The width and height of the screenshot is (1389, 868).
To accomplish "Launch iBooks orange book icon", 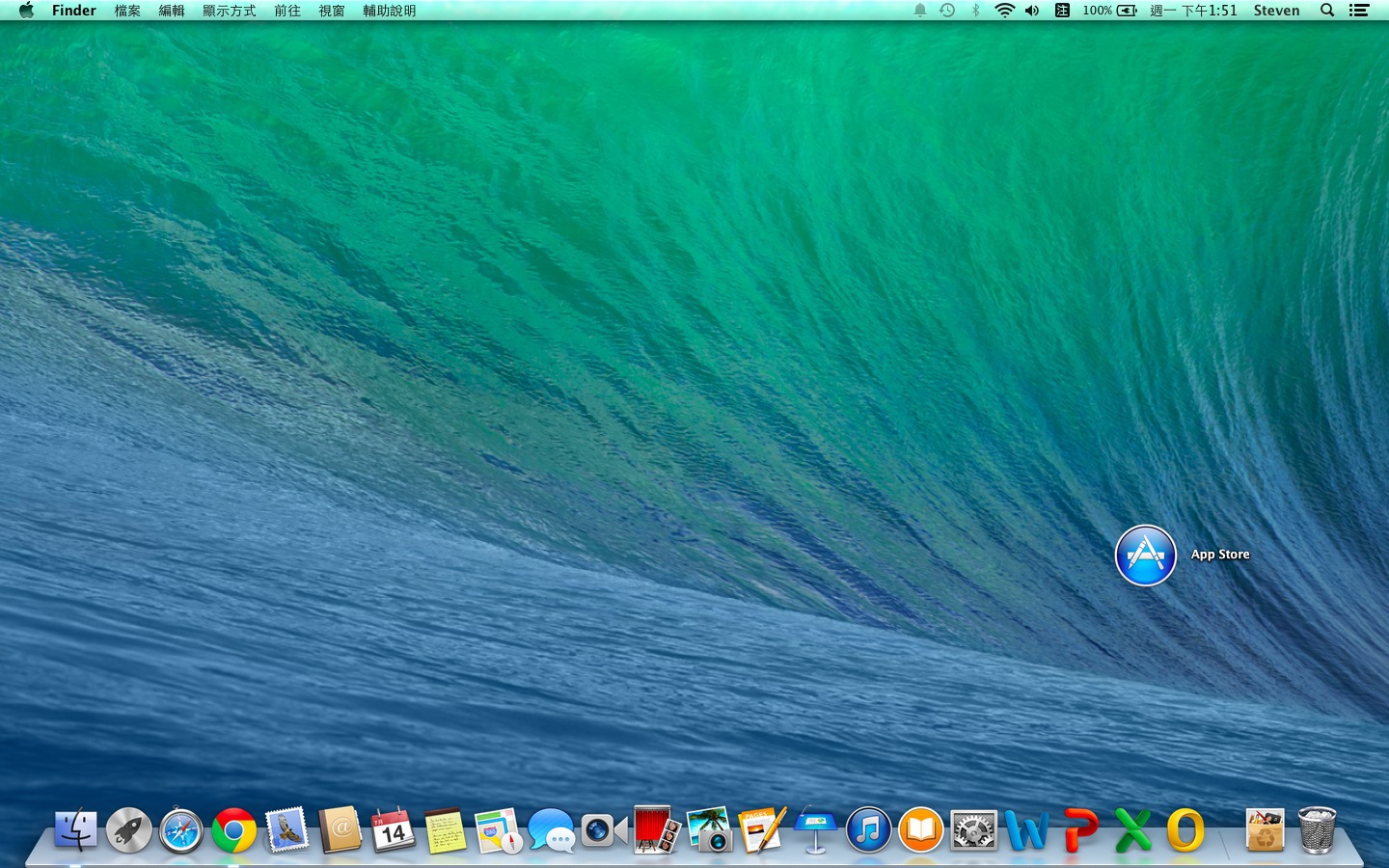I will [x=921, y=829].
